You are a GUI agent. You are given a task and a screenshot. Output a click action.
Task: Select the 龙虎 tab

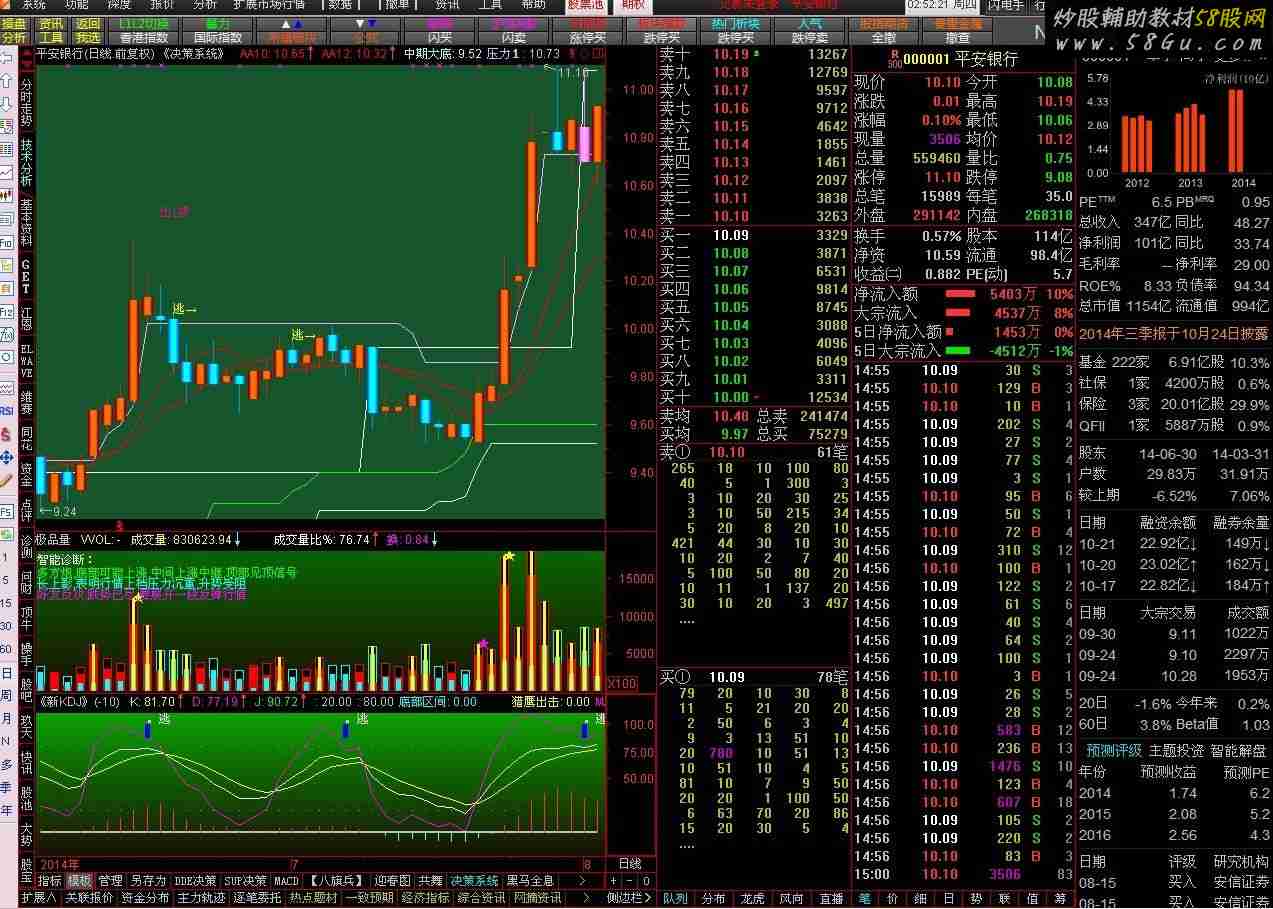[x=752, y=898]
